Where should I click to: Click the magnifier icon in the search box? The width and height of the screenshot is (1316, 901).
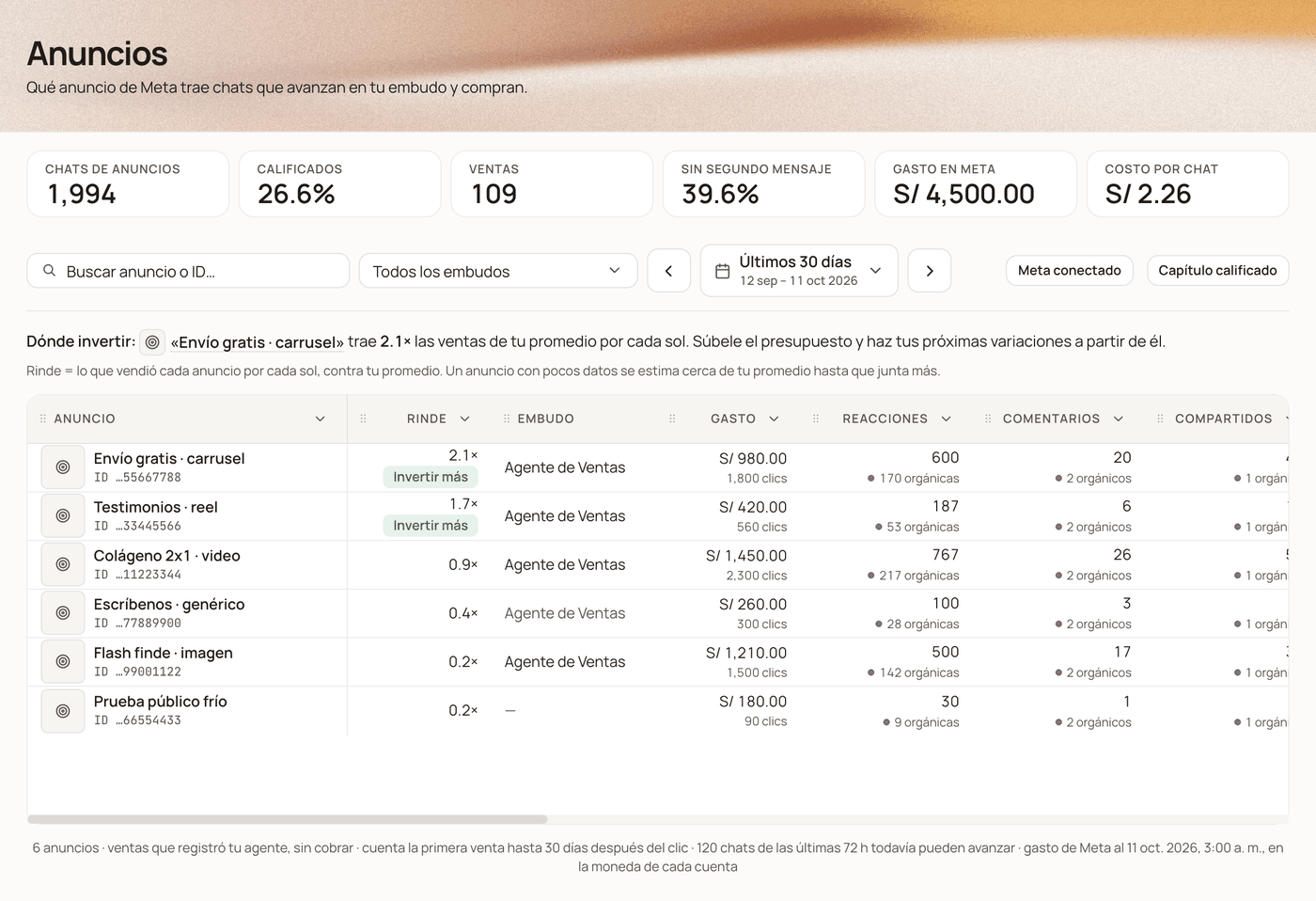(49, 271)
